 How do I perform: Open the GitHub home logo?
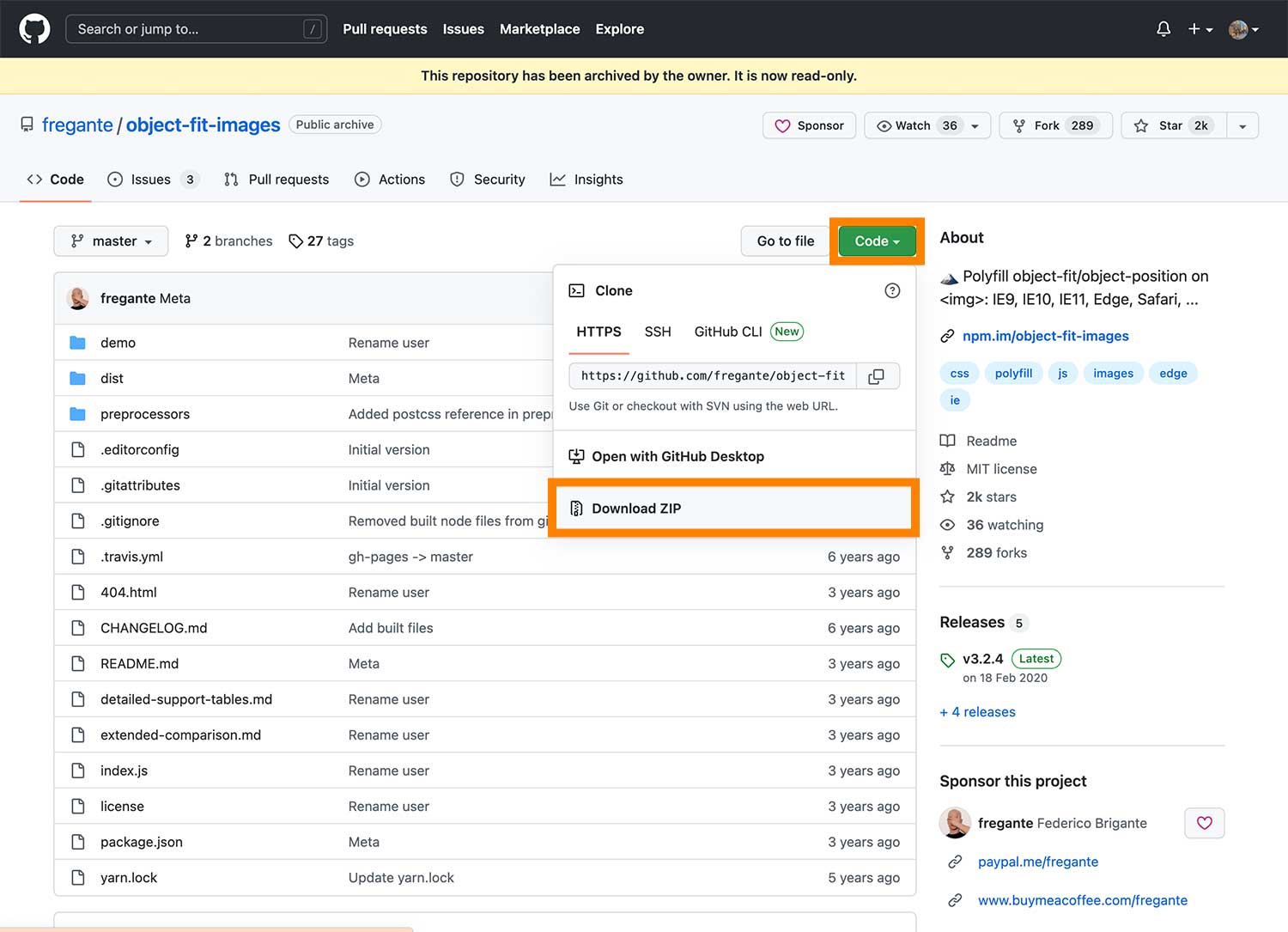point(34,29)
